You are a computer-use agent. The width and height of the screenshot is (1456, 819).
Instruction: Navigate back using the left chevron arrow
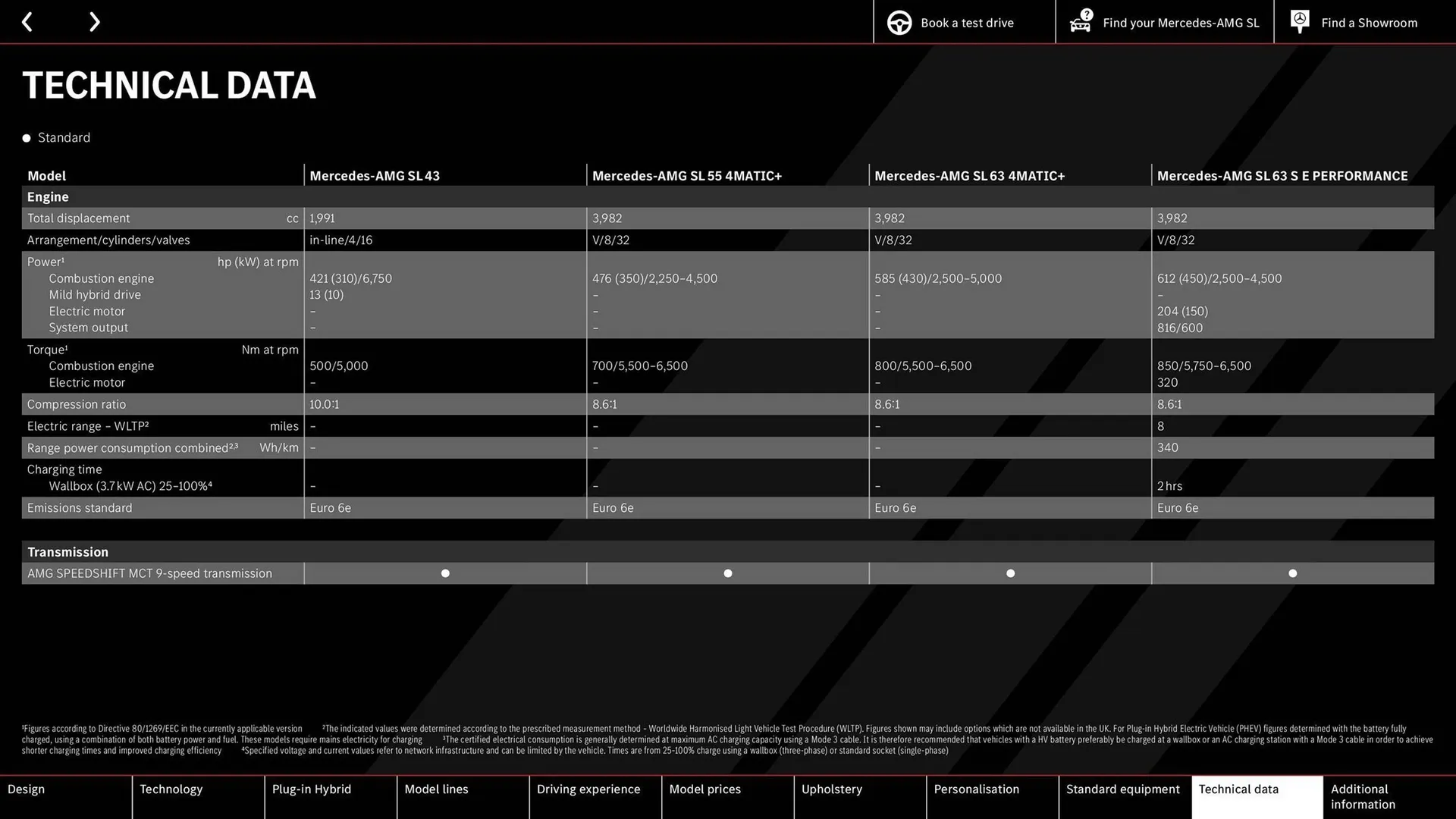27,21
